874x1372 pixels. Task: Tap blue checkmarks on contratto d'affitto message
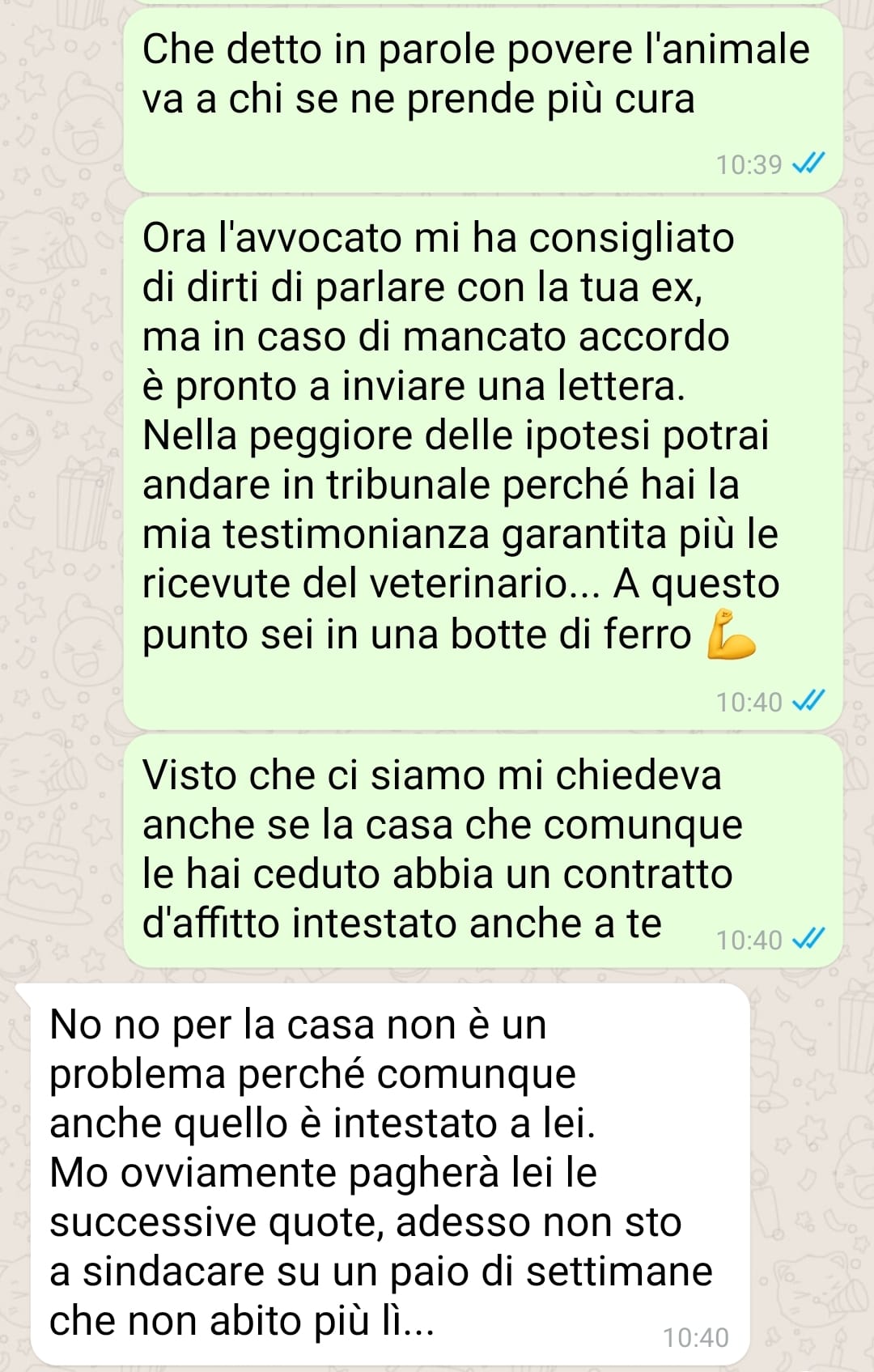(x=808, y=939)
